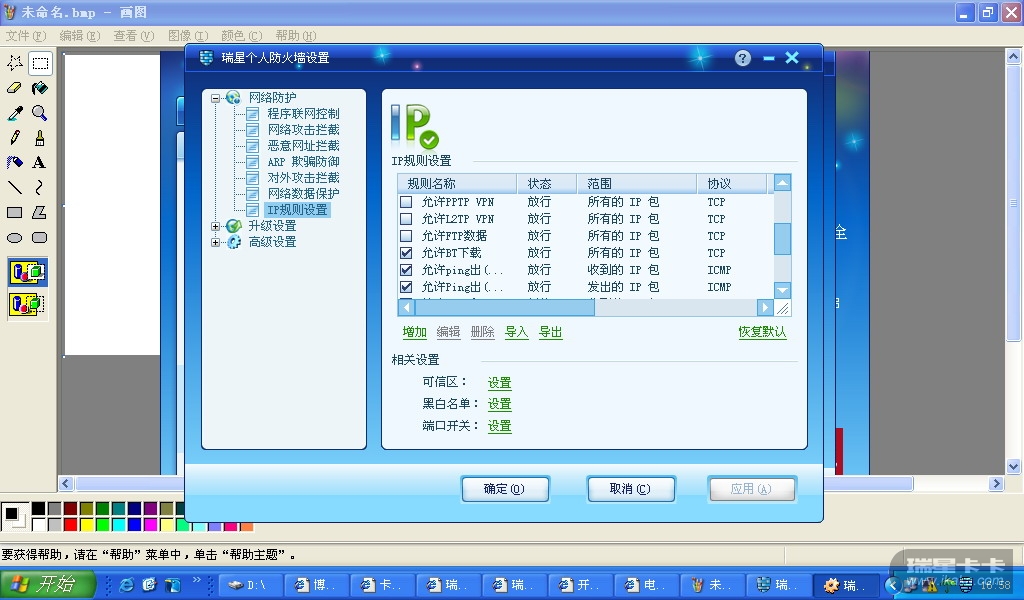Choose the Fill With Color bucket tool
Viewport: 1024px width, 600px height.
pyautogui.click(x=40, y=87)
